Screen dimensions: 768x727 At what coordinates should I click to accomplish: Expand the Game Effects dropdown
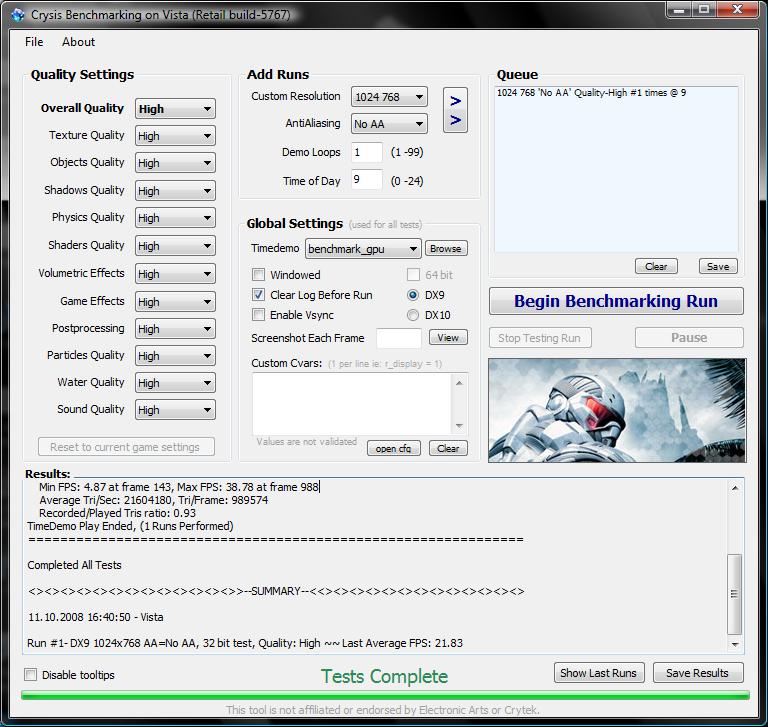175,301
